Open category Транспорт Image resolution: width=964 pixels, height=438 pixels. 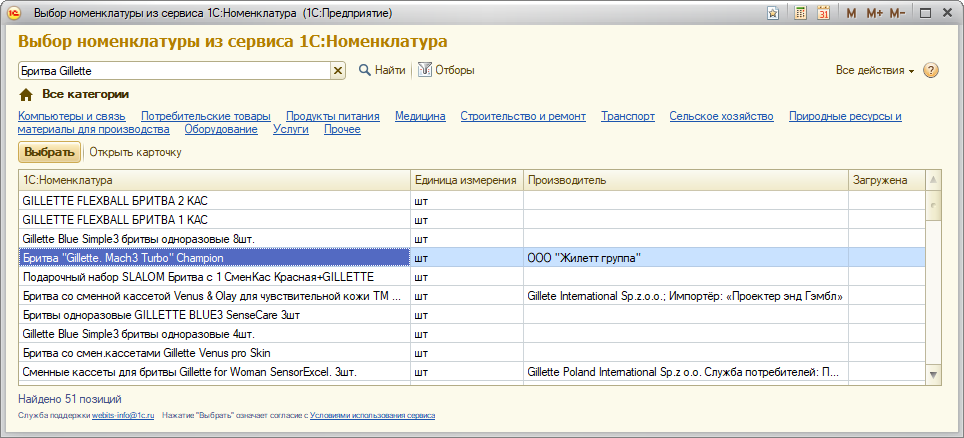point(628,116)
